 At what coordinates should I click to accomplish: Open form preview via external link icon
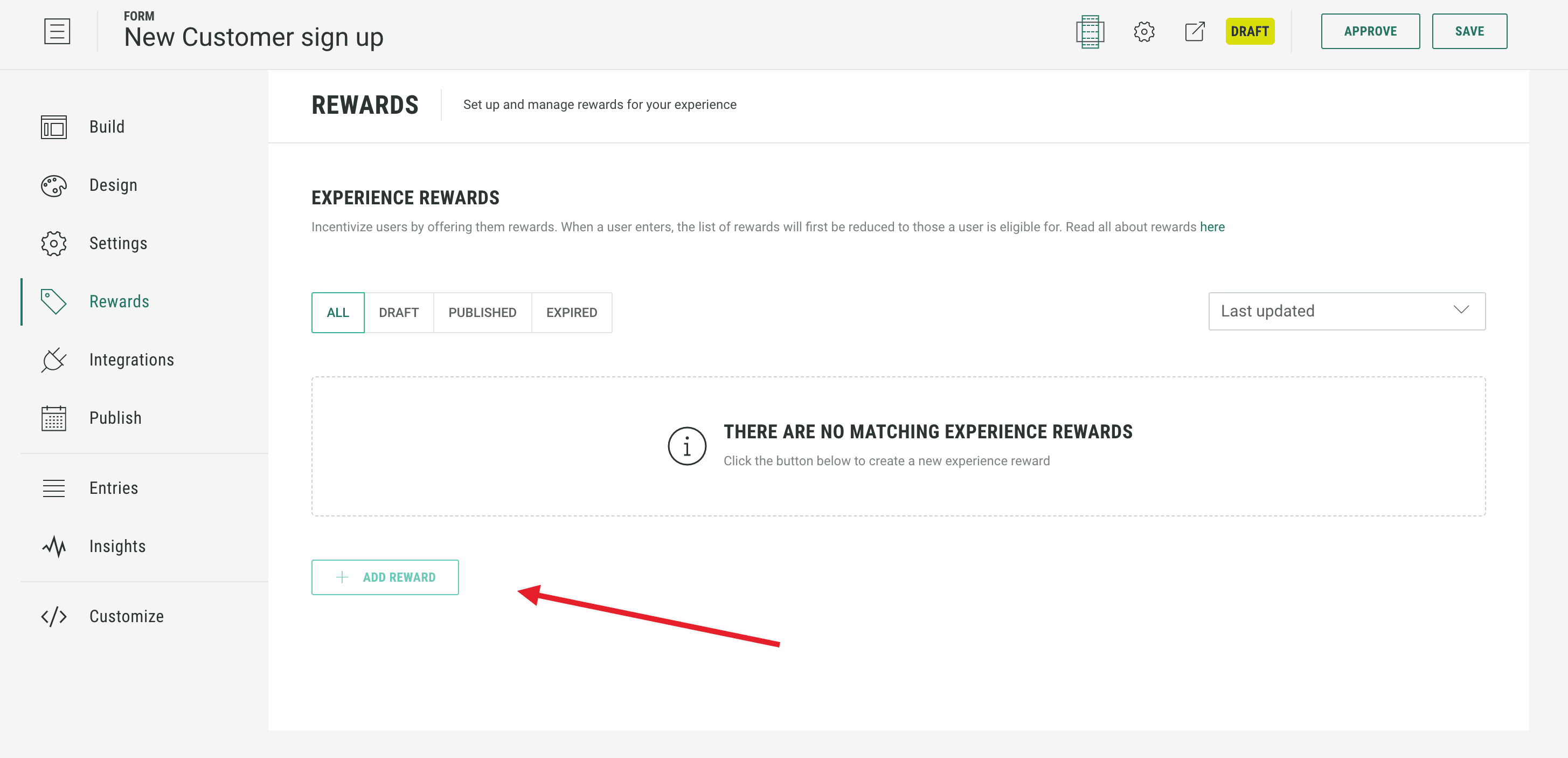click(1194, 32)
